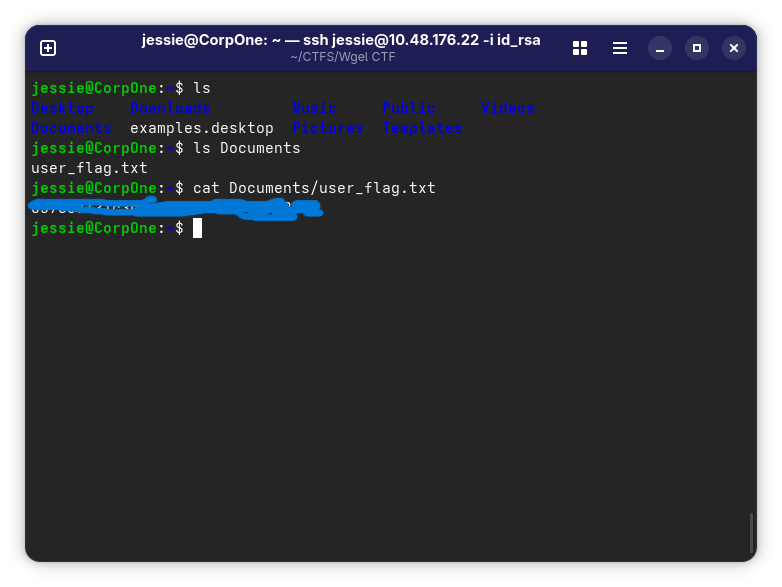Viewport: 782px width, 587px height.
Task: Click the terminal window title text
Action: [341, 40]
